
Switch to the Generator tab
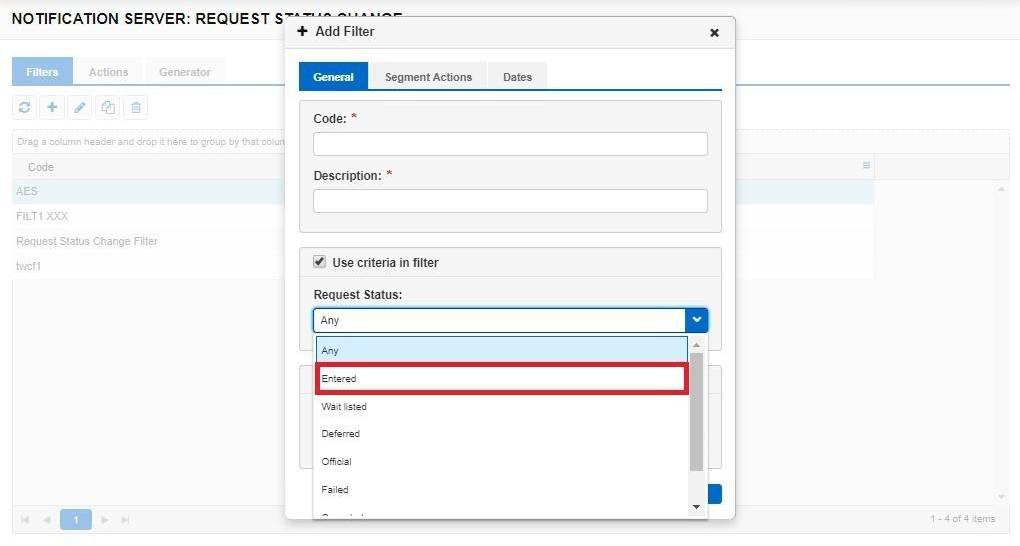coord(185,72)
